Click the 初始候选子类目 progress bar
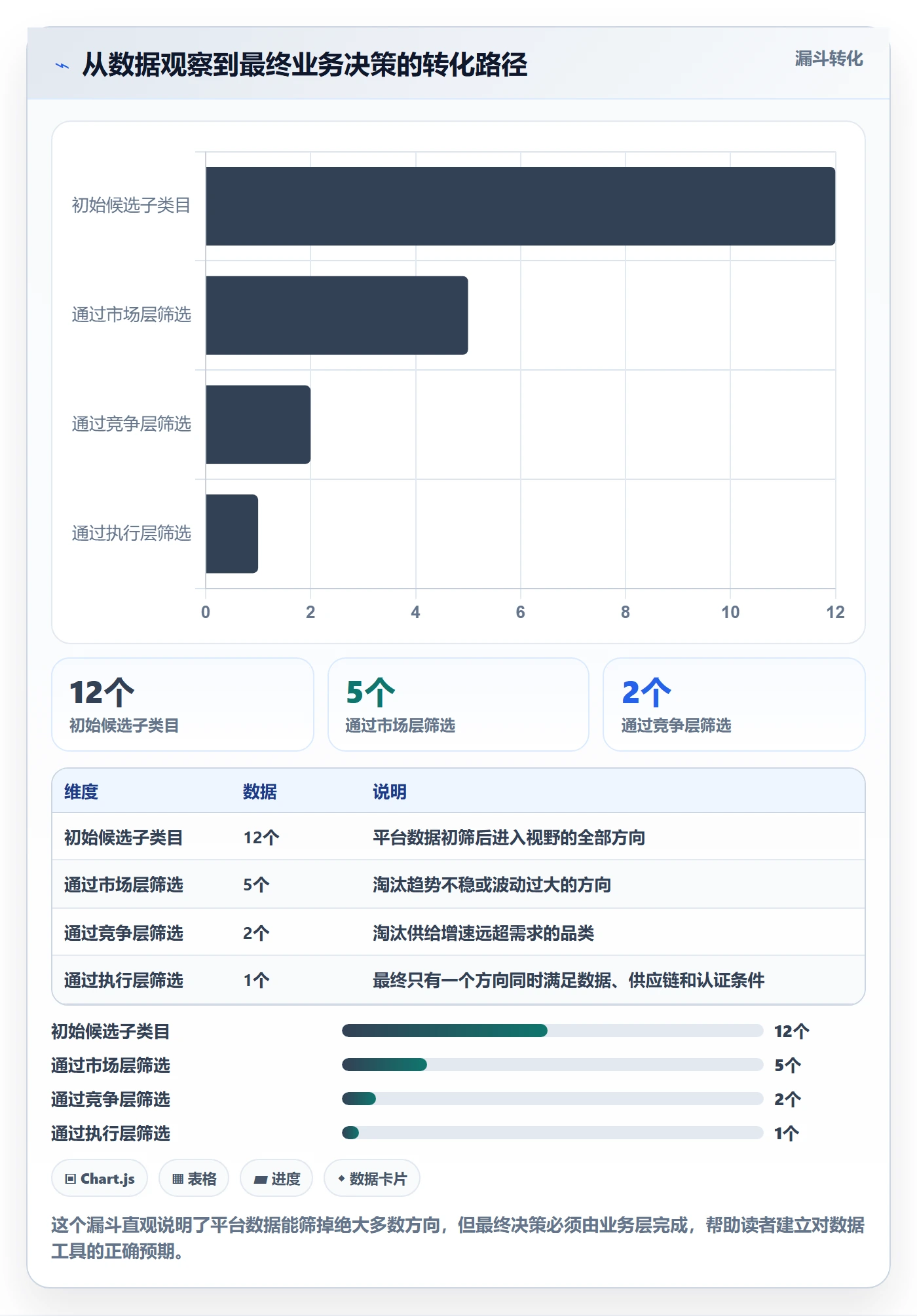917x1316 pixels. tap(552, 1031)
